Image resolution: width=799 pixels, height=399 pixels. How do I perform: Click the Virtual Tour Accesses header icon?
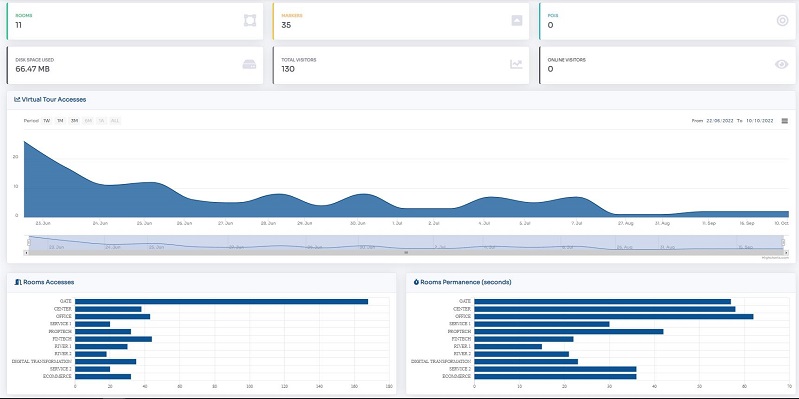17,99
